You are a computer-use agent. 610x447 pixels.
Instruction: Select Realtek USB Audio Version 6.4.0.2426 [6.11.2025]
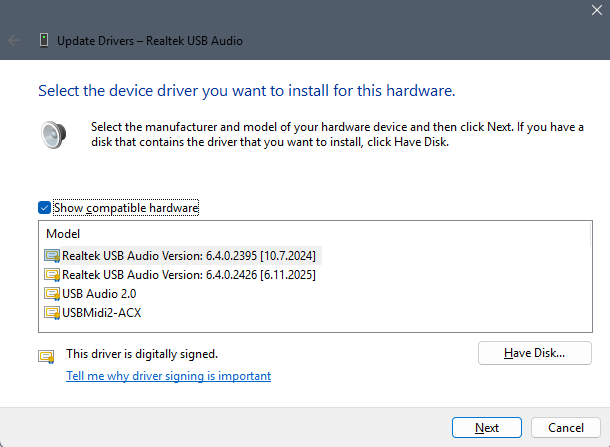[189, 275]
